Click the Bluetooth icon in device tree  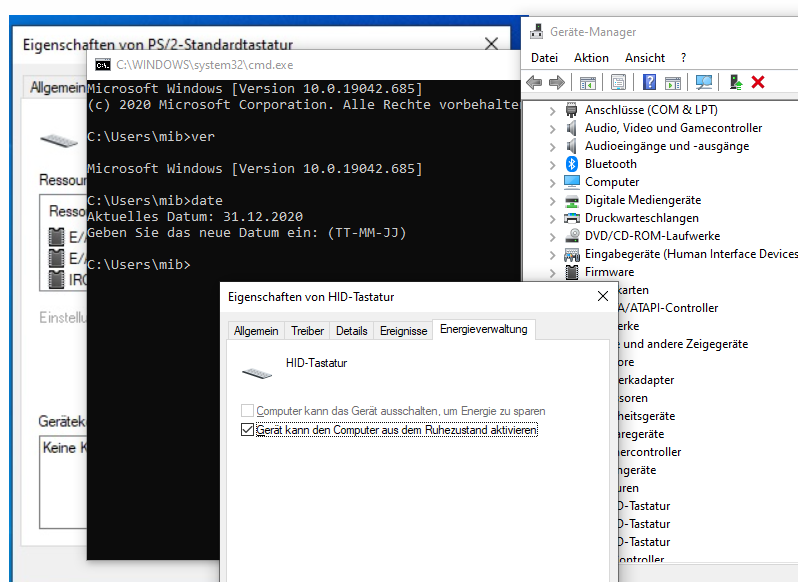pyautogui.click(x=572, y=164)
